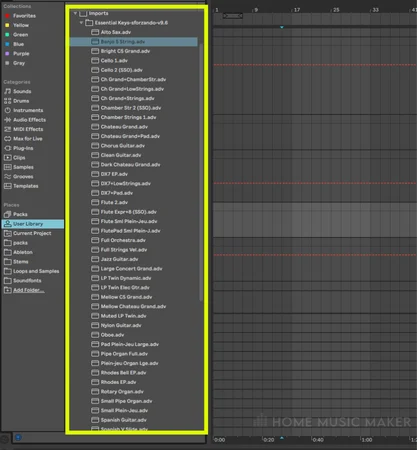Select the Alto Sax.adv preset
The height and width of the screenshot is (450, 417).
pos(116,32)
